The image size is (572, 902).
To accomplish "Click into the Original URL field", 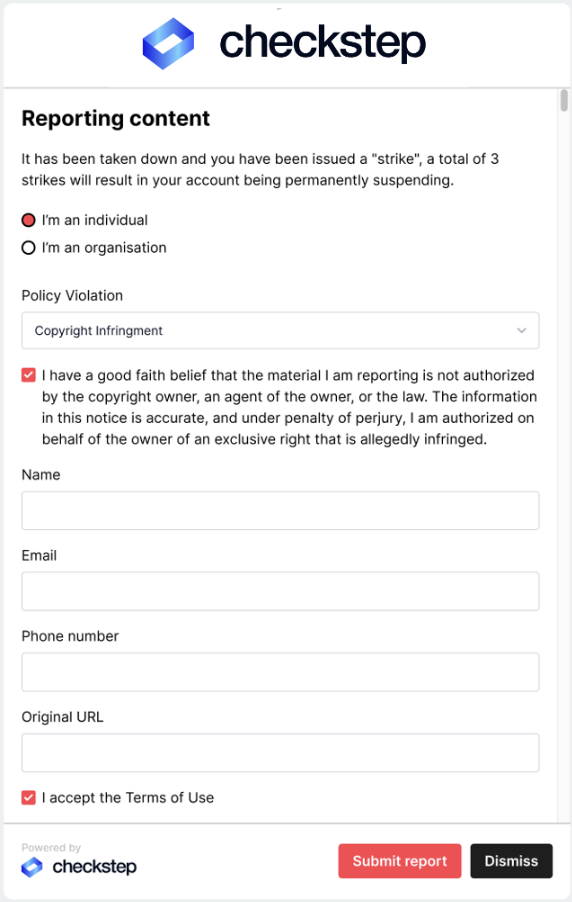I will click(280, 752).
